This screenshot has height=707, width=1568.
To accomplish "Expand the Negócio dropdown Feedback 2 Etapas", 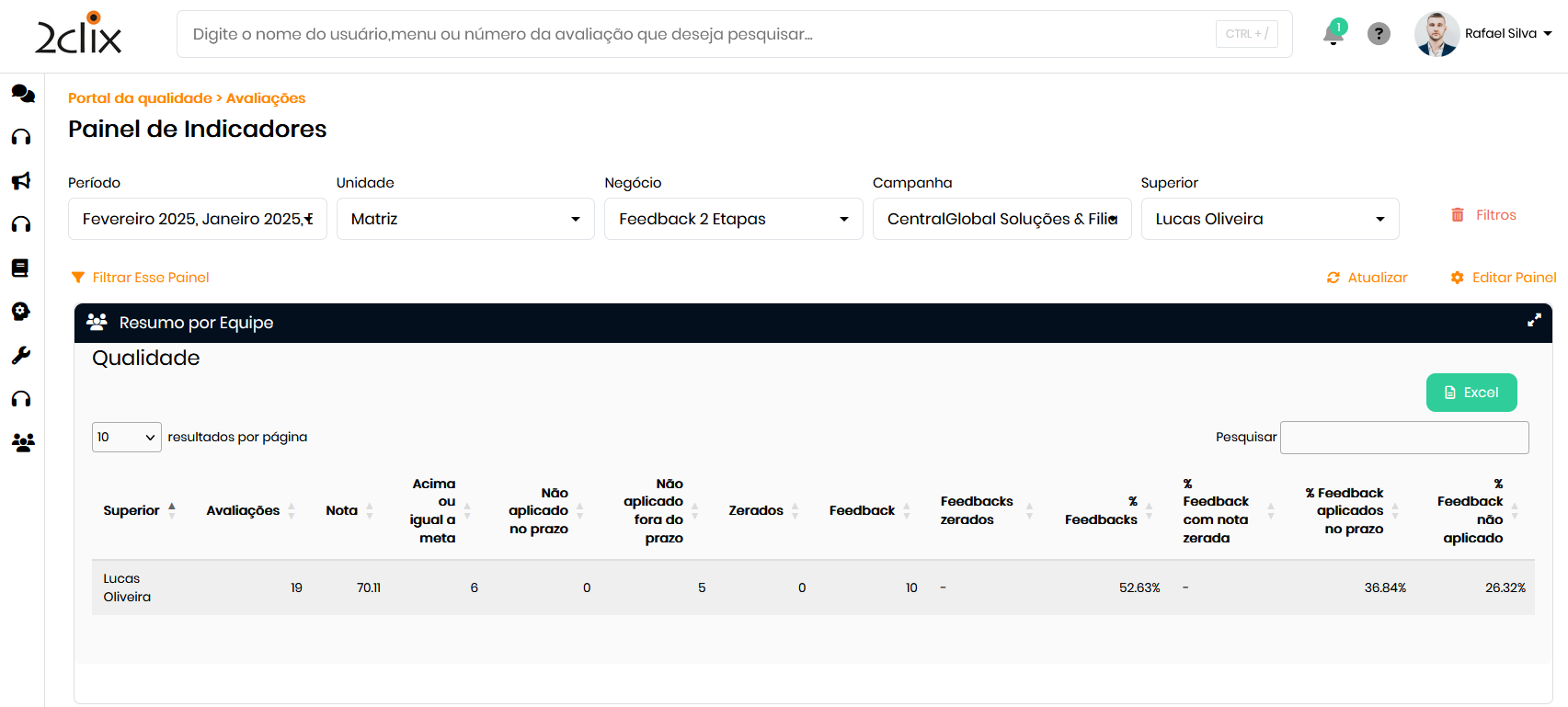I will [x=733, y=219].
